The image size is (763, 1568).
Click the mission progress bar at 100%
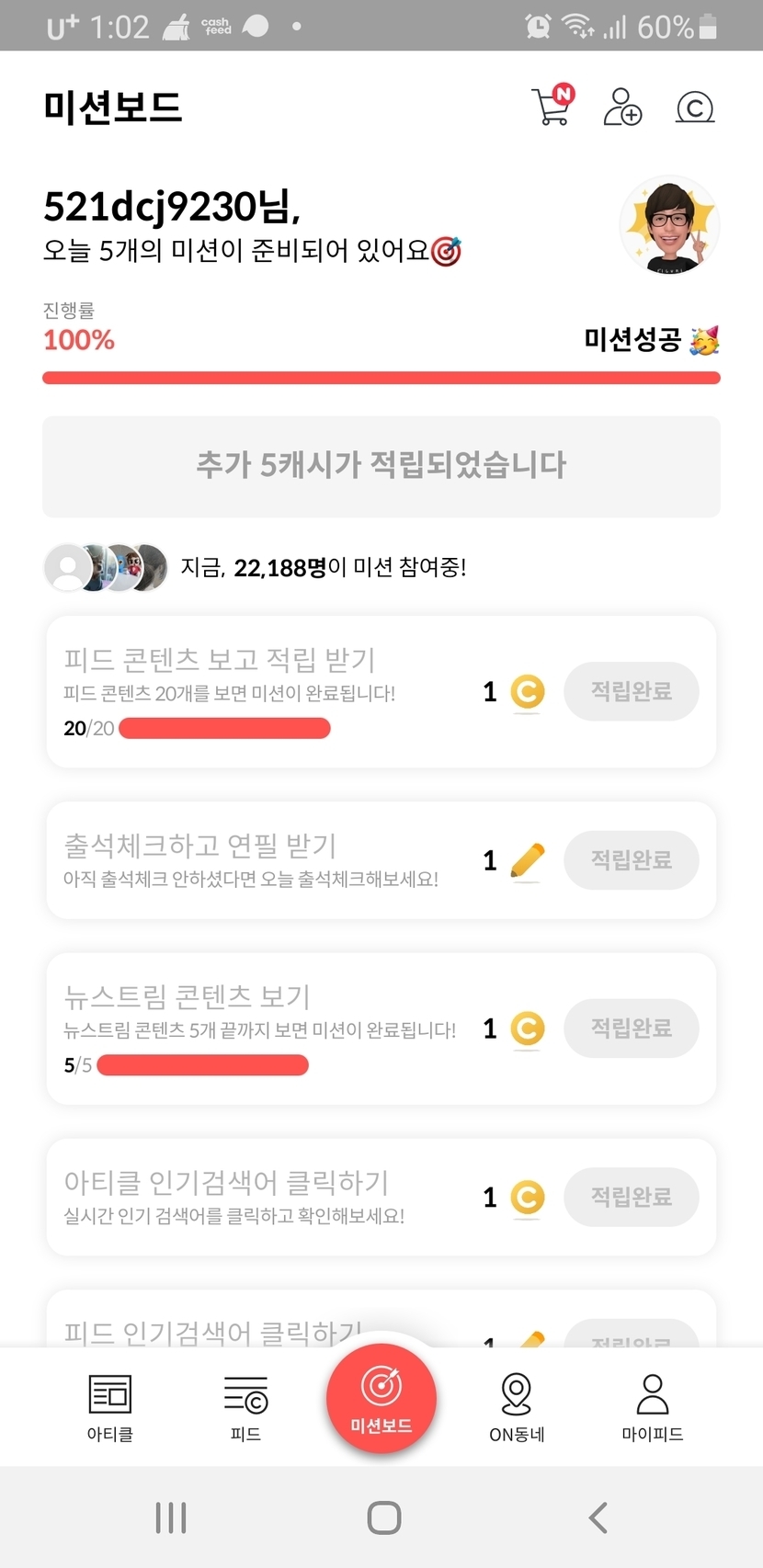381,378
